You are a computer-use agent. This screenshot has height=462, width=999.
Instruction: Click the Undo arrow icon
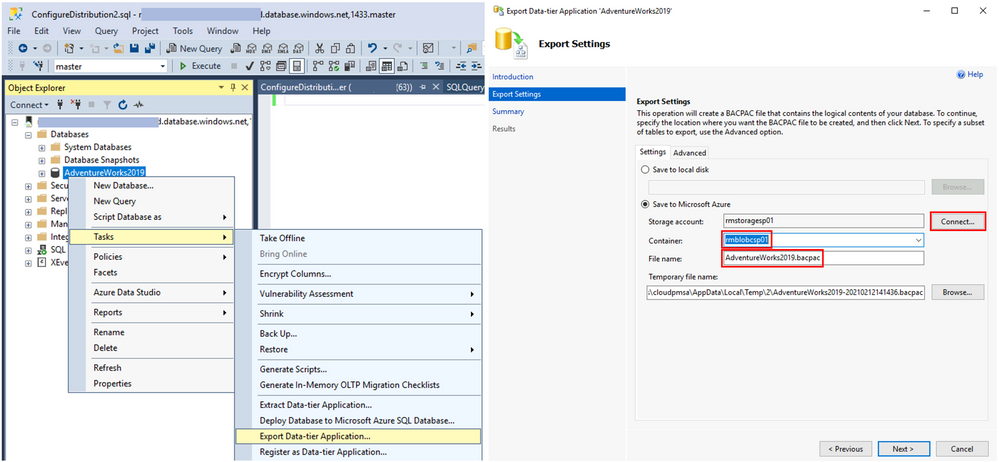pos(372,48)
